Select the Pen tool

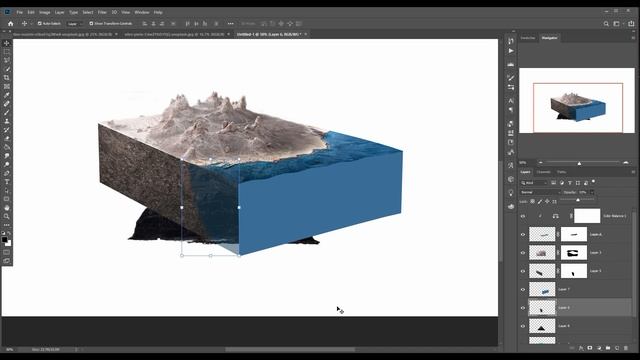tap(7, 173)
